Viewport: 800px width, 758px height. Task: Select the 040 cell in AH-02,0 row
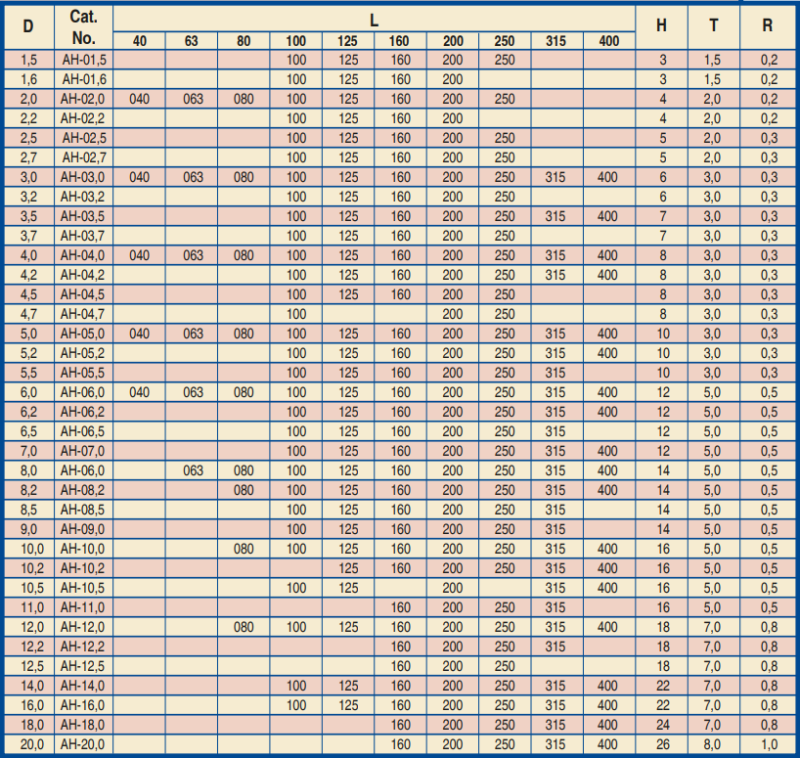pyautogui.click(x=139, y=99)
